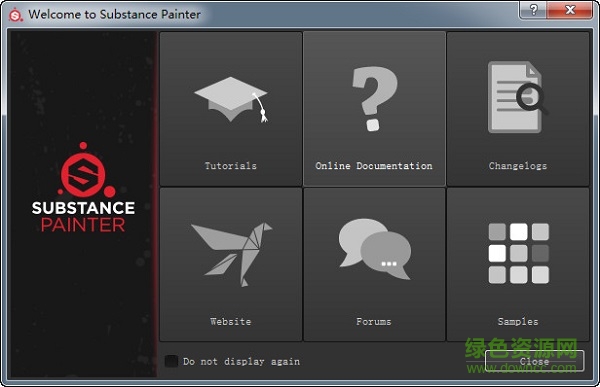Screen dimensions: 600x387
Task: Open Changelogs document magnifier icon
Action: point(518,97)
